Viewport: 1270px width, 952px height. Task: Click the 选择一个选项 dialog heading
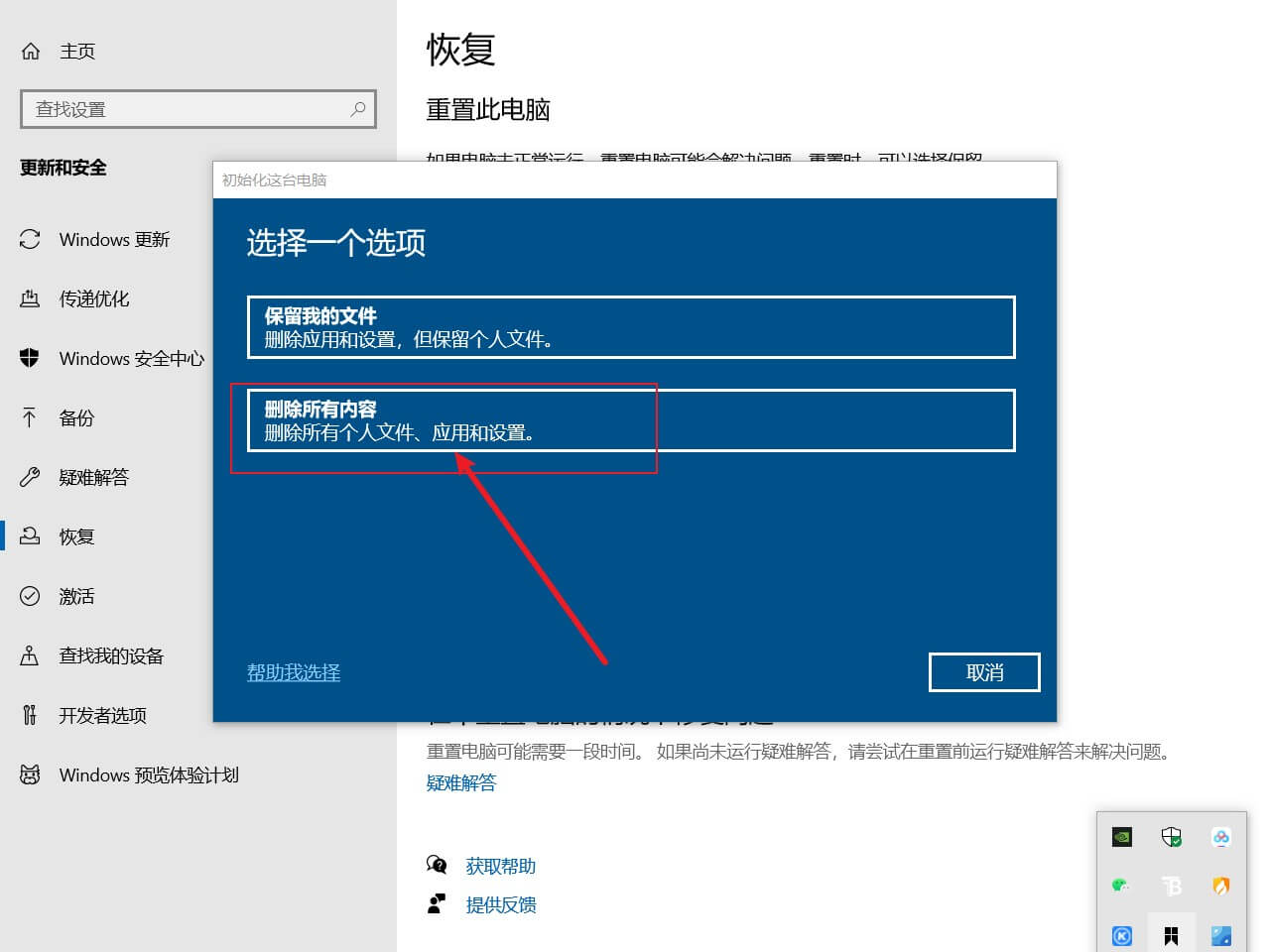pyautogui.click(x=336, y=242)
